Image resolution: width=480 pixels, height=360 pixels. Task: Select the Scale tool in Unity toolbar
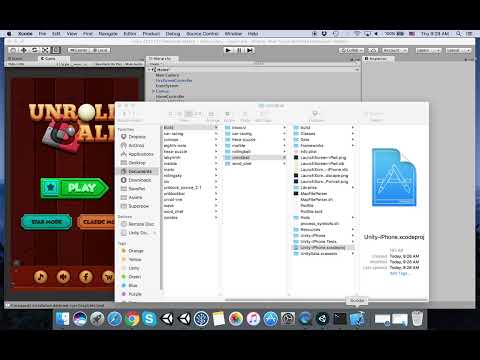[45, 50]
